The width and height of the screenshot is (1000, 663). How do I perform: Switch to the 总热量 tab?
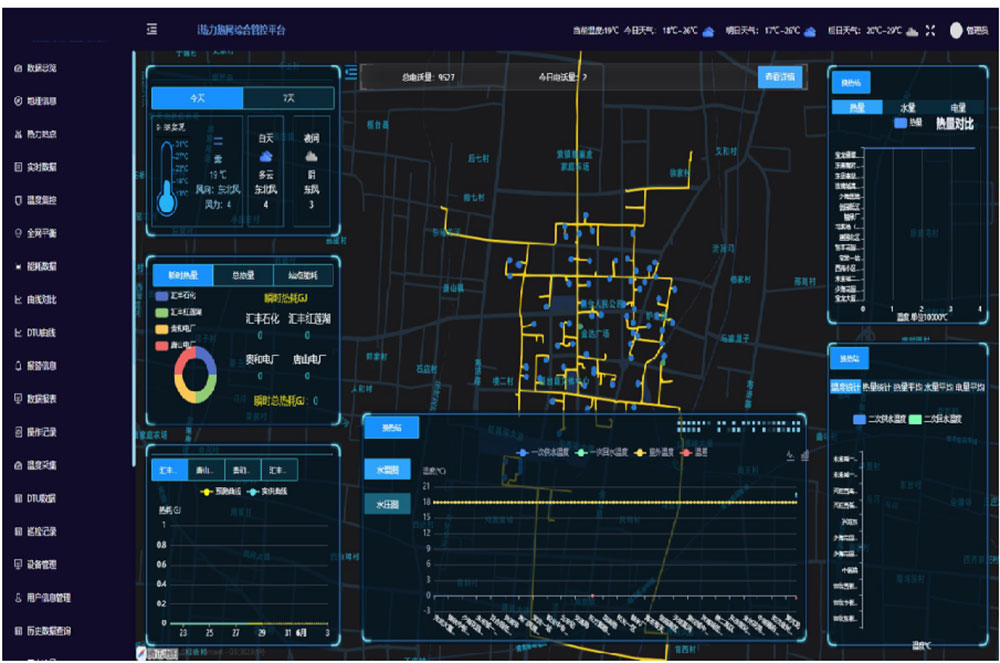coord(243,275)
